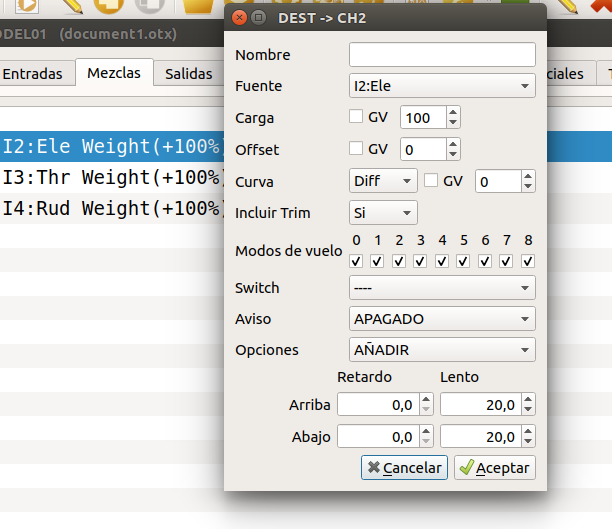
Task: Click the Lento Abajo field showing 20,0
Action: click(x=481, y=436)
